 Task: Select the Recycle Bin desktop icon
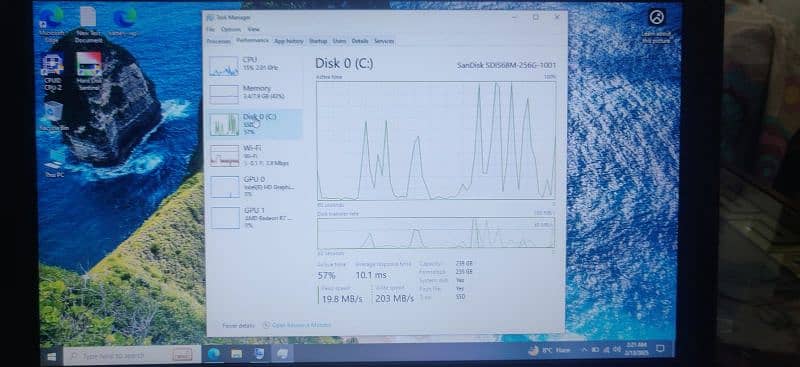coord(54,116)
